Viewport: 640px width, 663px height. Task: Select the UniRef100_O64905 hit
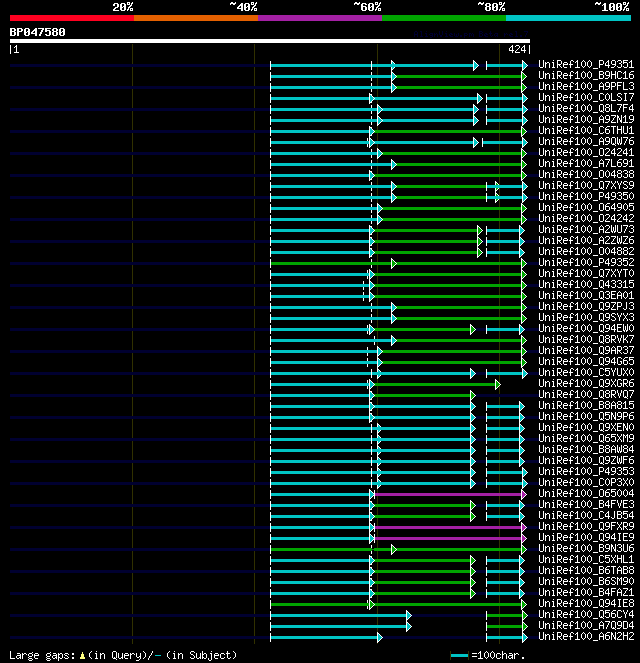(x=586, y=207)
